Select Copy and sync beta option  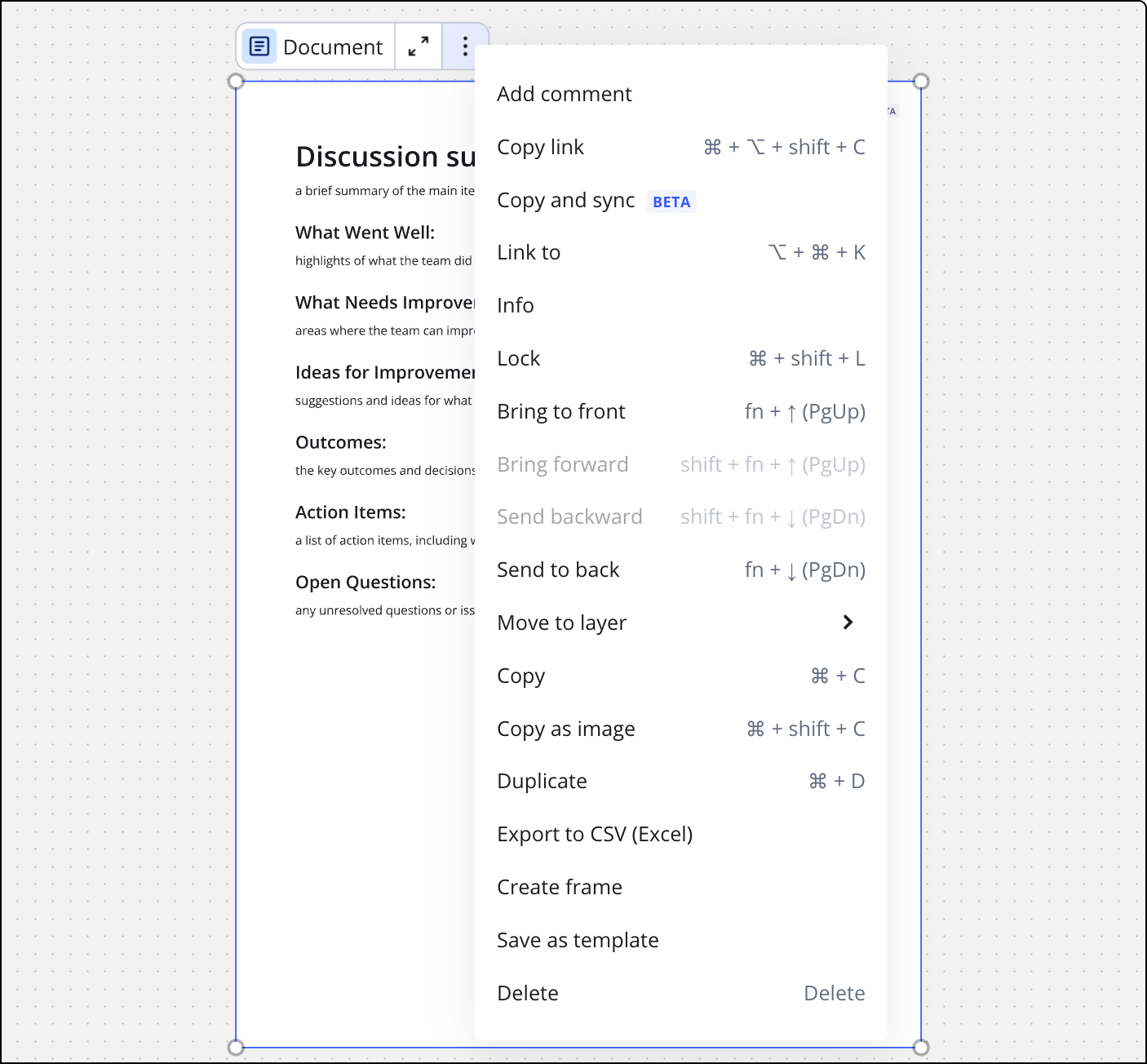point(566,201)
